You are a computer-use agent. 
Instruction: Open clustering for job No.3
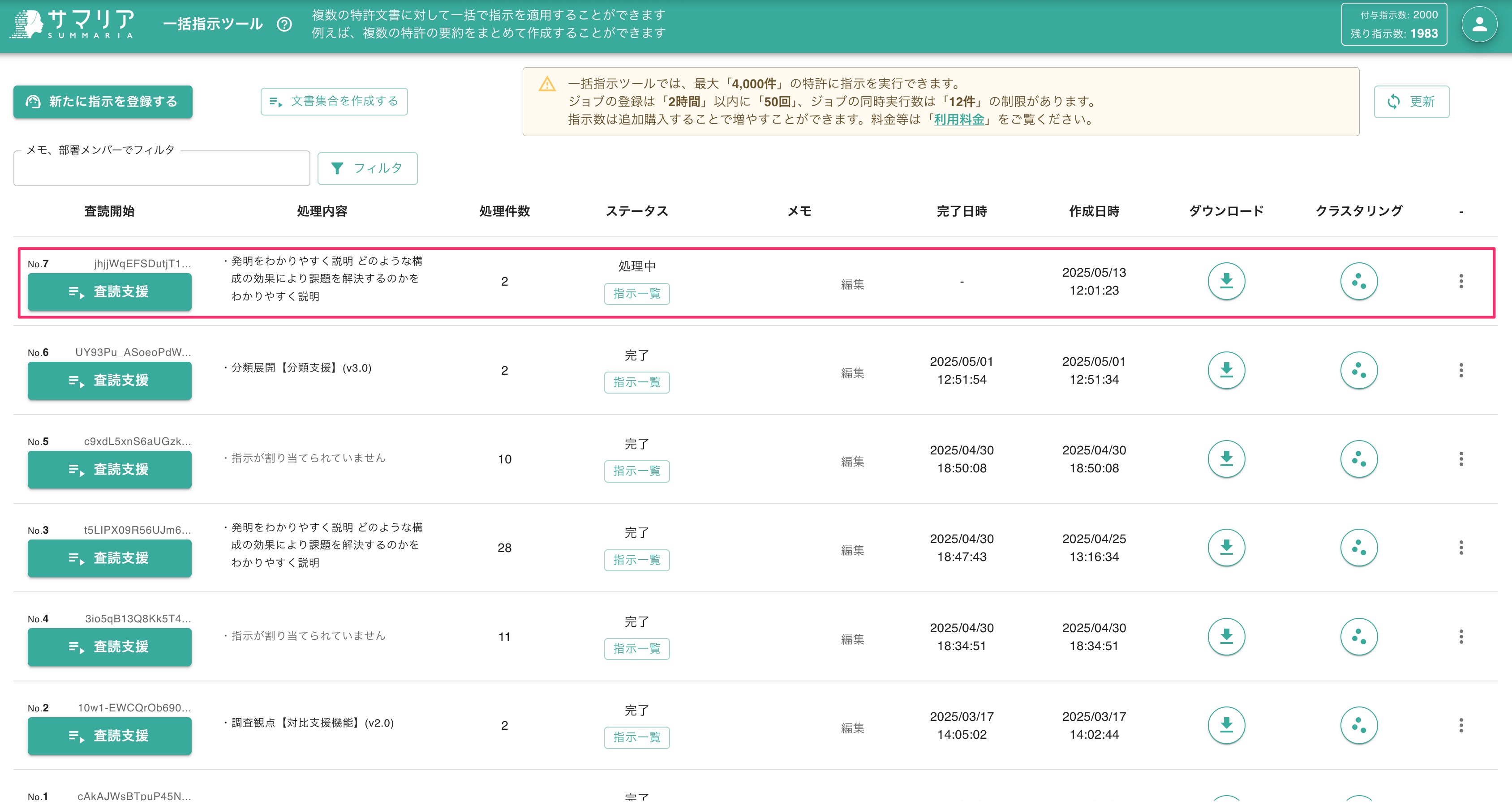coord(1358,548)
